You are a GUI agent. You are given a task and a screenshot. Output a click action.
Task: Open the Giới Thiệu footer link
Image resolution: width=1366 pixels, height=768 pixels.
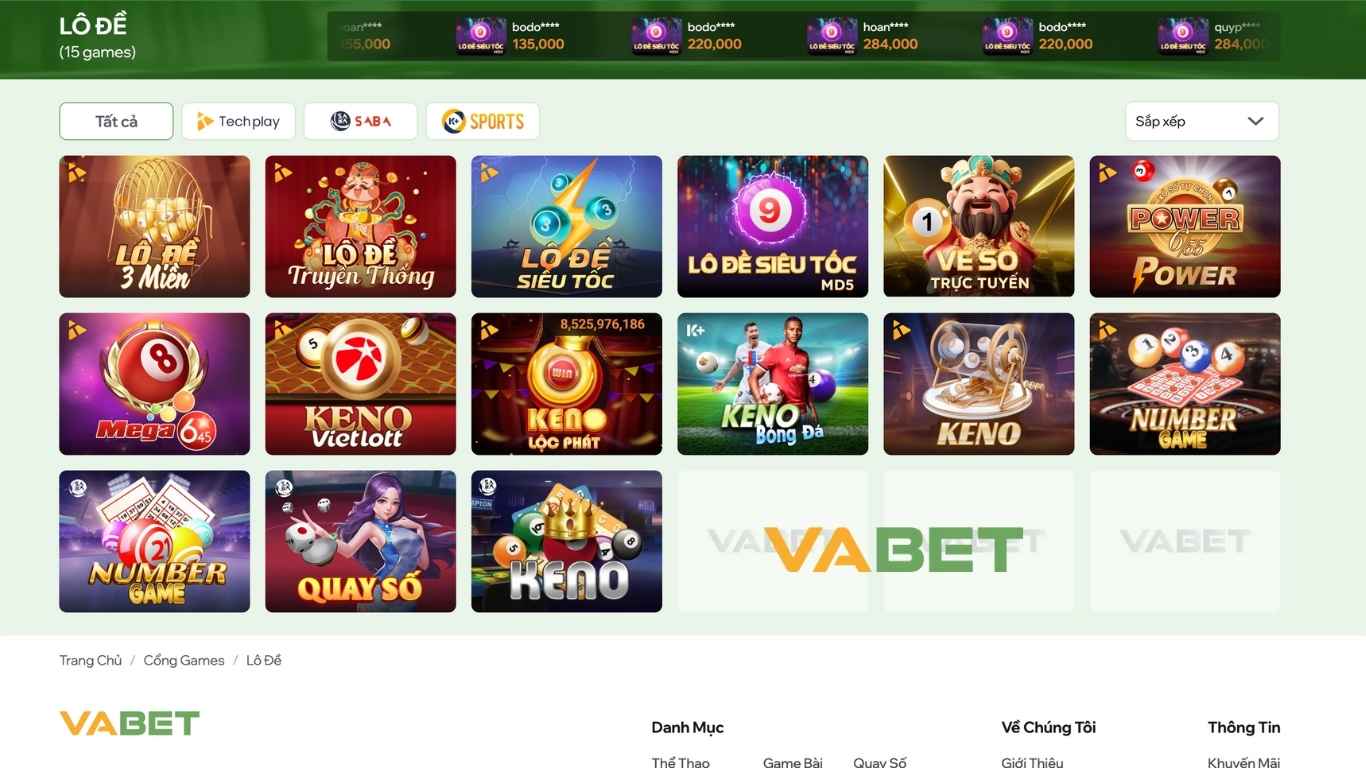pos(1031,762)
